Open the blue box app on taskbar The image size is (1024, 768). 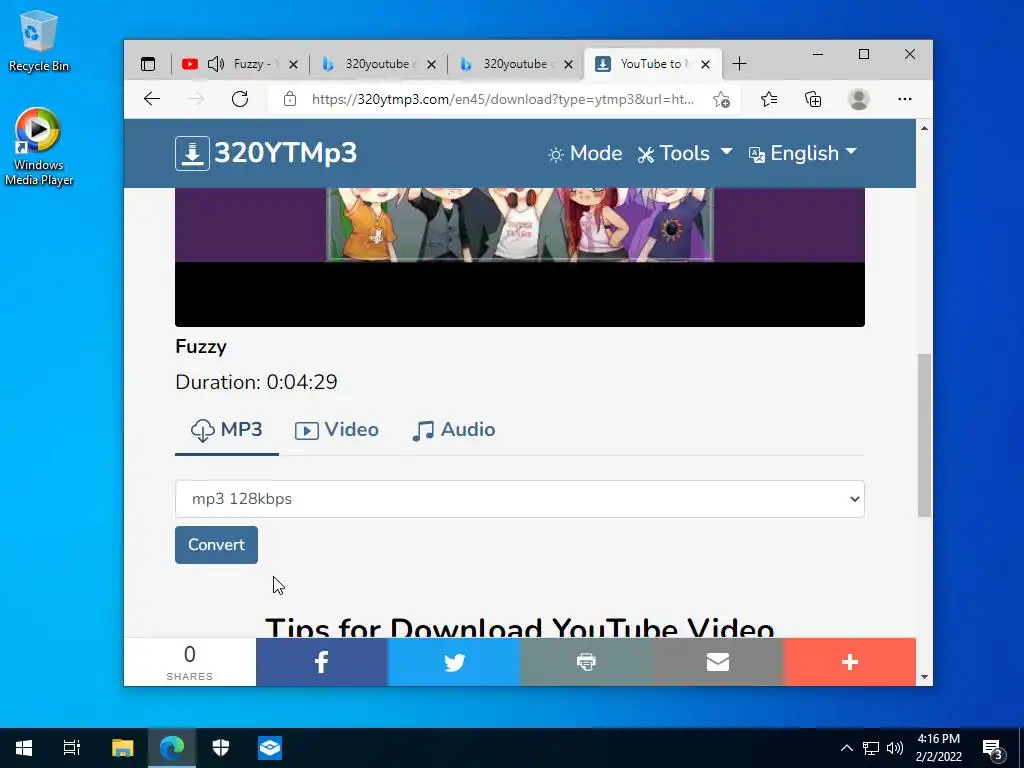click(270, 748)
